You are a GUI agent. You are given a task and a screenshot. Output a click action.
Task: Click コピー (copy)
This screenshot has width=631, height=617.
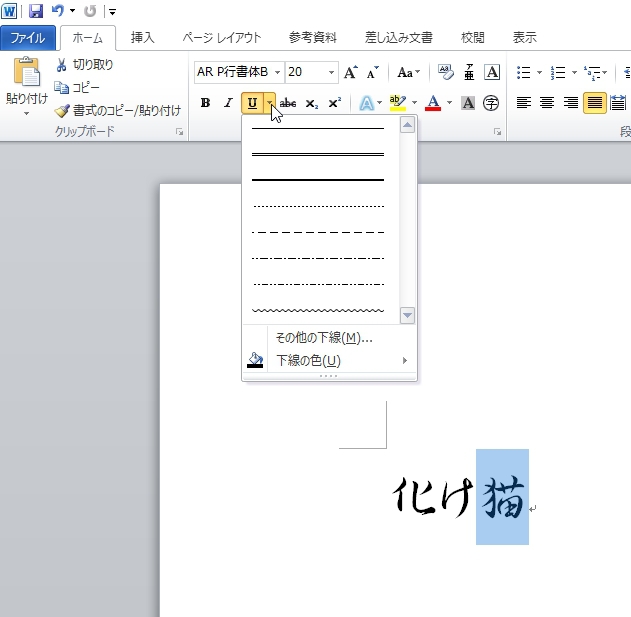[76, 87]
